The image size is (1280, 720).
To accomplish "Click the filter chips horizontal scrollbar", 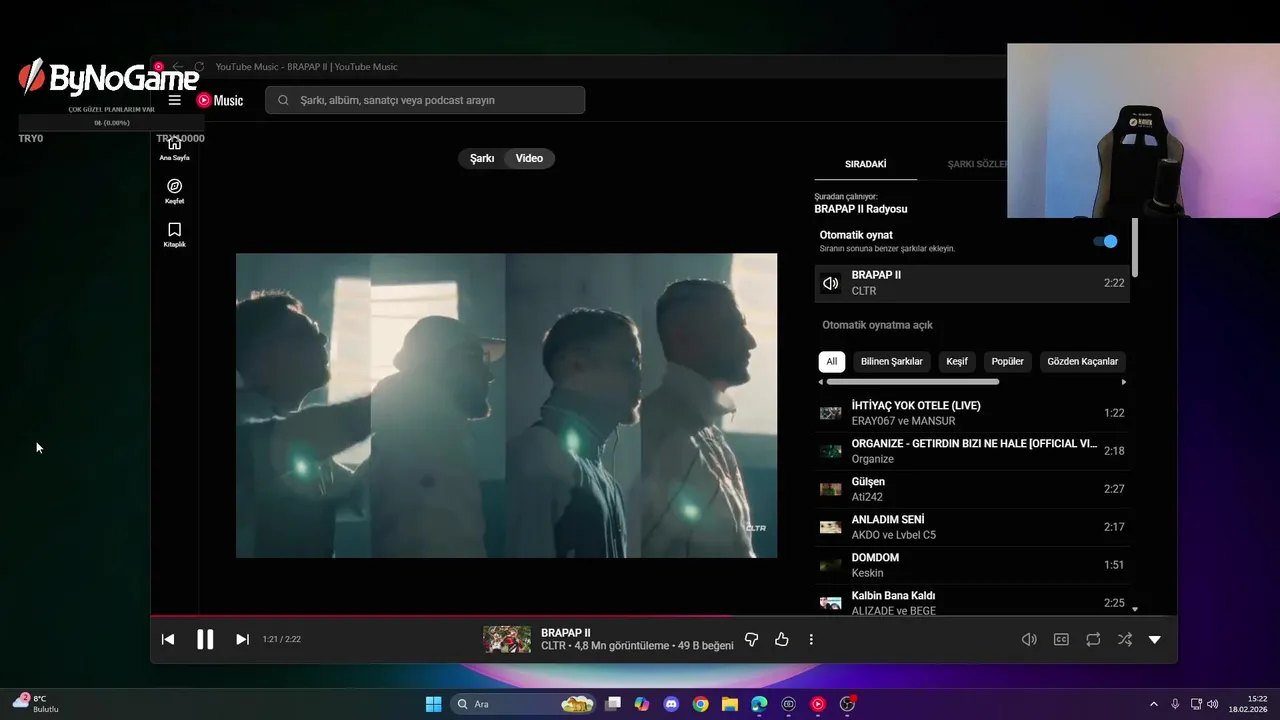I will [912, 382].
